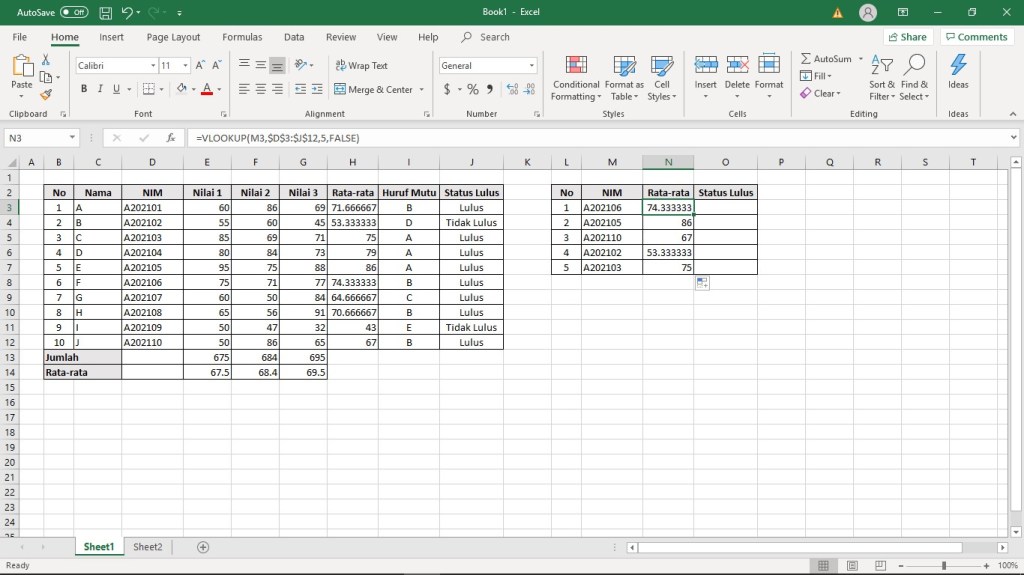Click the Save icon in title bar
This screenshot has height=575, width=1024.
coord(105,12)
